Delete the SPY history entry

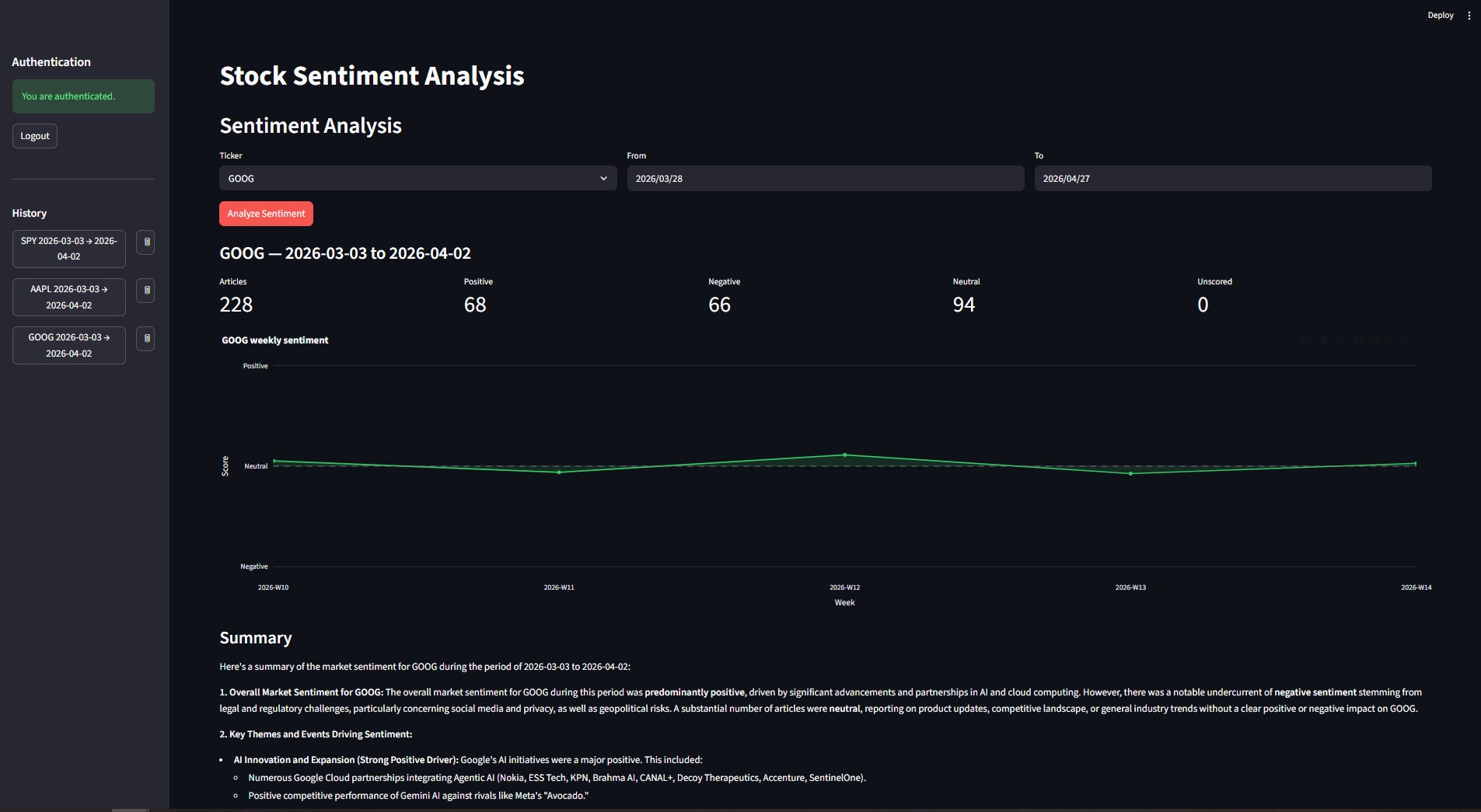[145, 242]
